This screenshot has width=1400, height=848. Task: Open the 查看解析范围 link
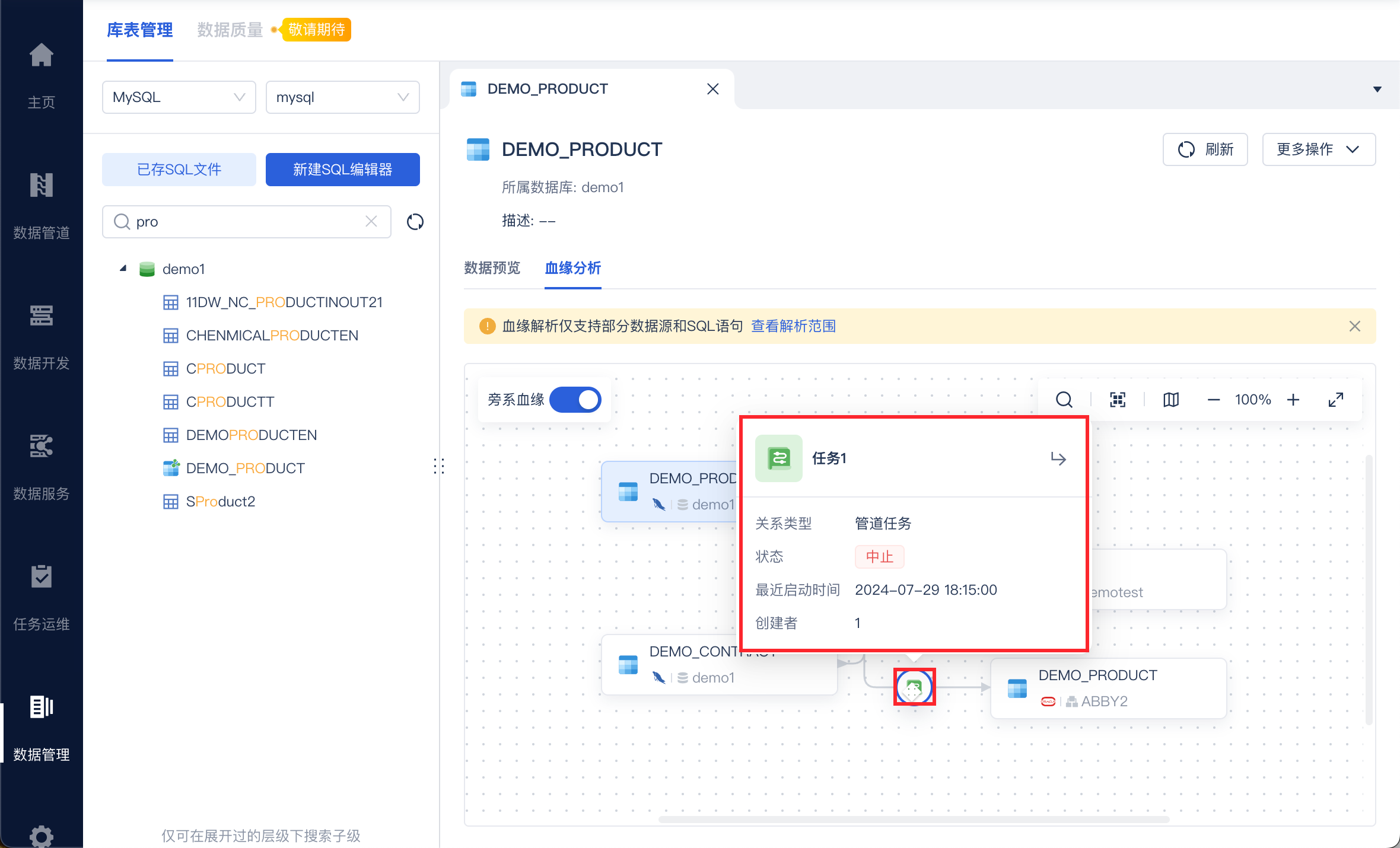793,326
